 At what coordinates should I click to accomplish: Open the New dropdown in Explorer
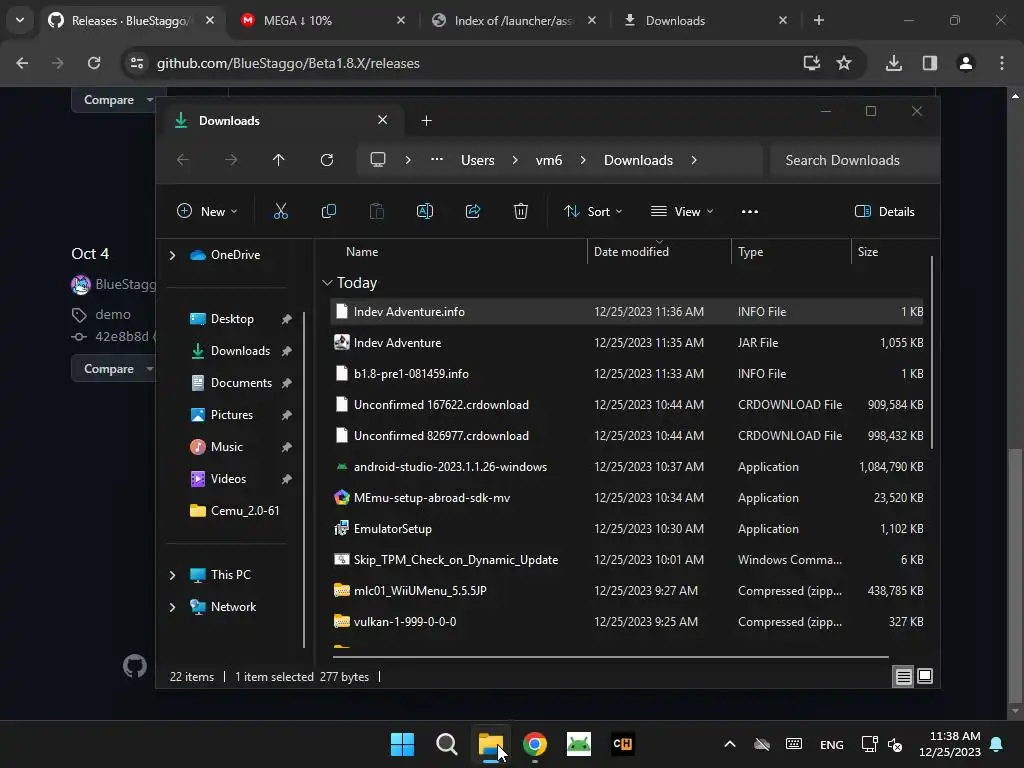(x=207, y=211)
